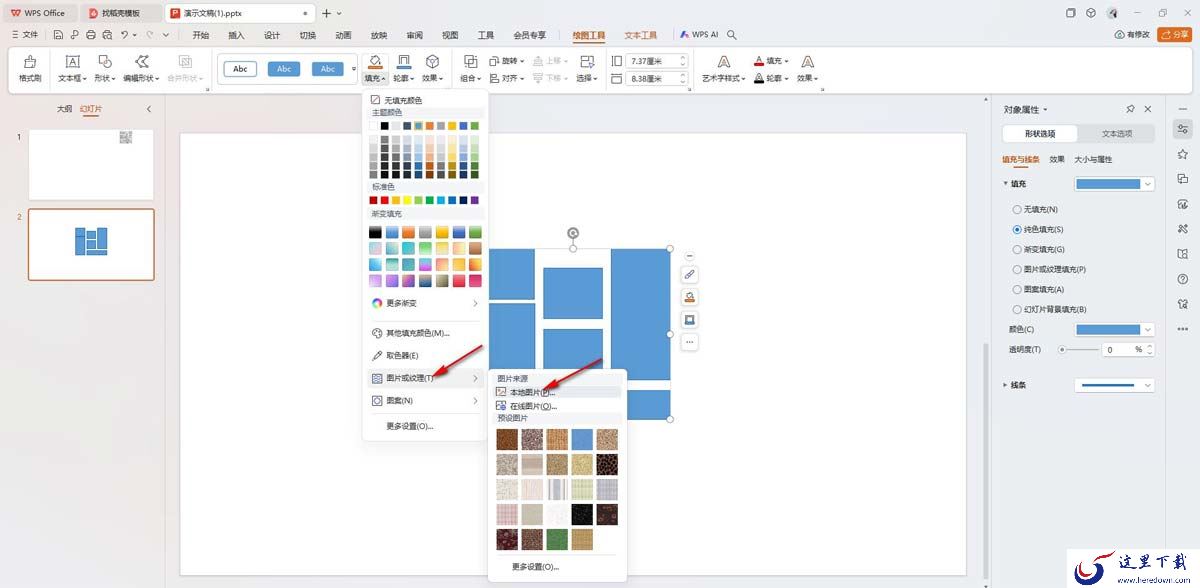Click the shape height field 7.37厘米
Viewport: 1200px width, 588px height.
pyautogui.click(x=657, y=61)
